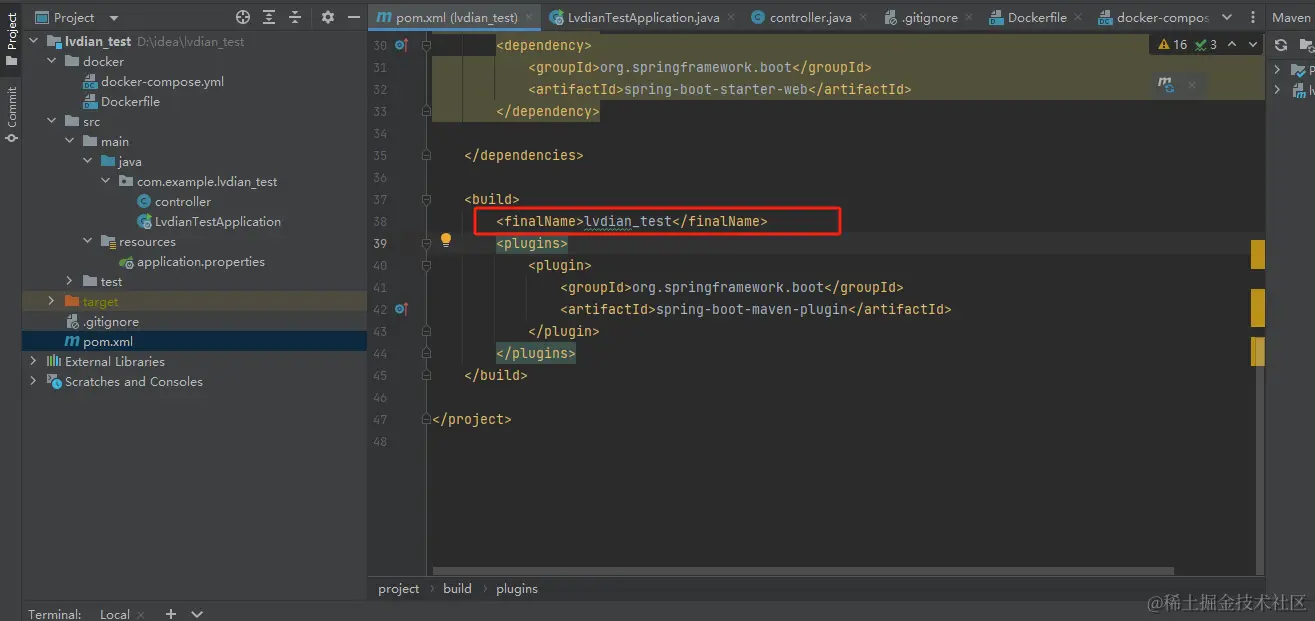Image resolution: width=1315 pixels, height=621 pixels.
Task: Collapse the java folder
Action: tap(88, 161)
